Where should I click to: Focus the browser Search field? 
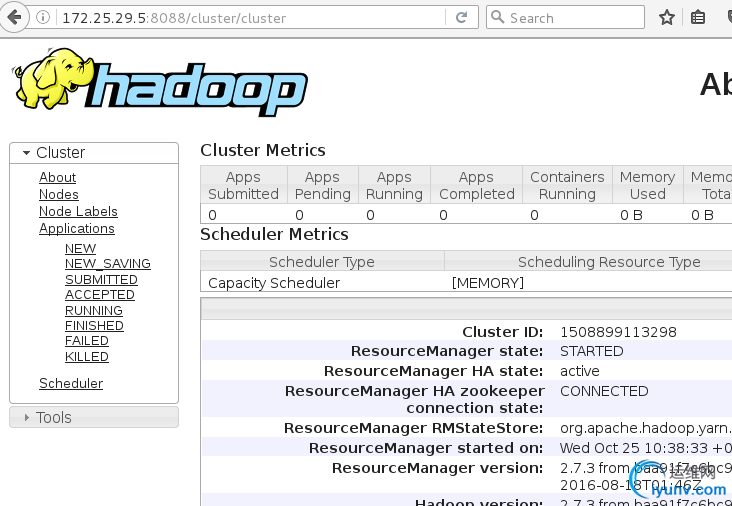pos(565,18)
